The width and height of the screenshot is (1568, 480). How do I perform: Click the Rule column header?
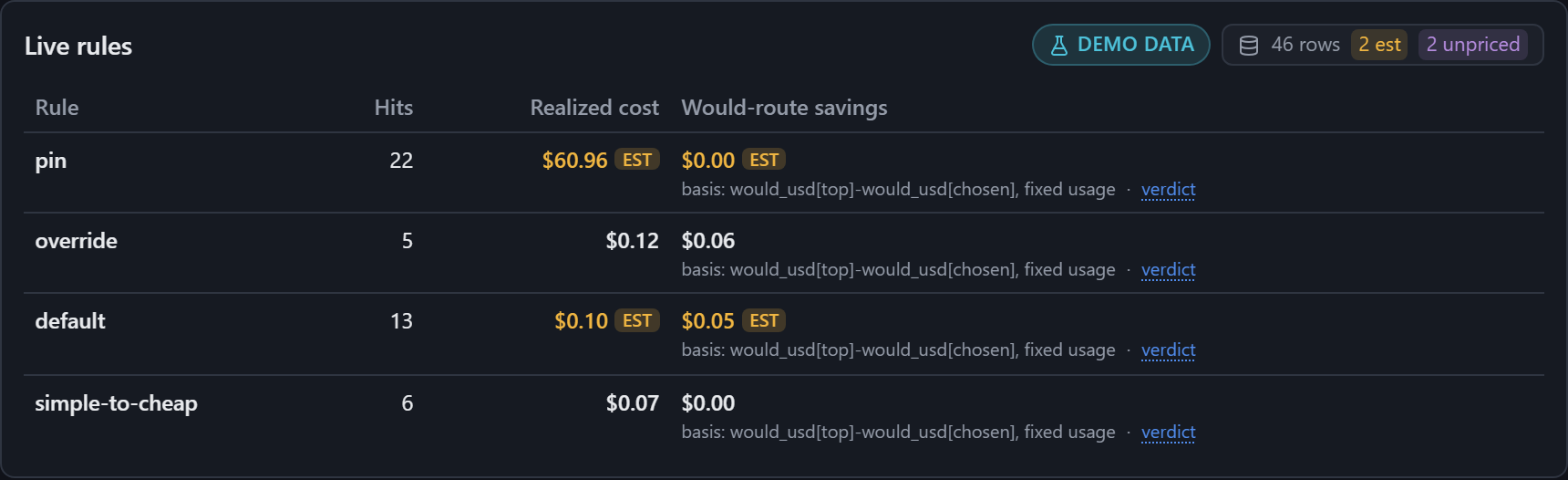(57, 108)
